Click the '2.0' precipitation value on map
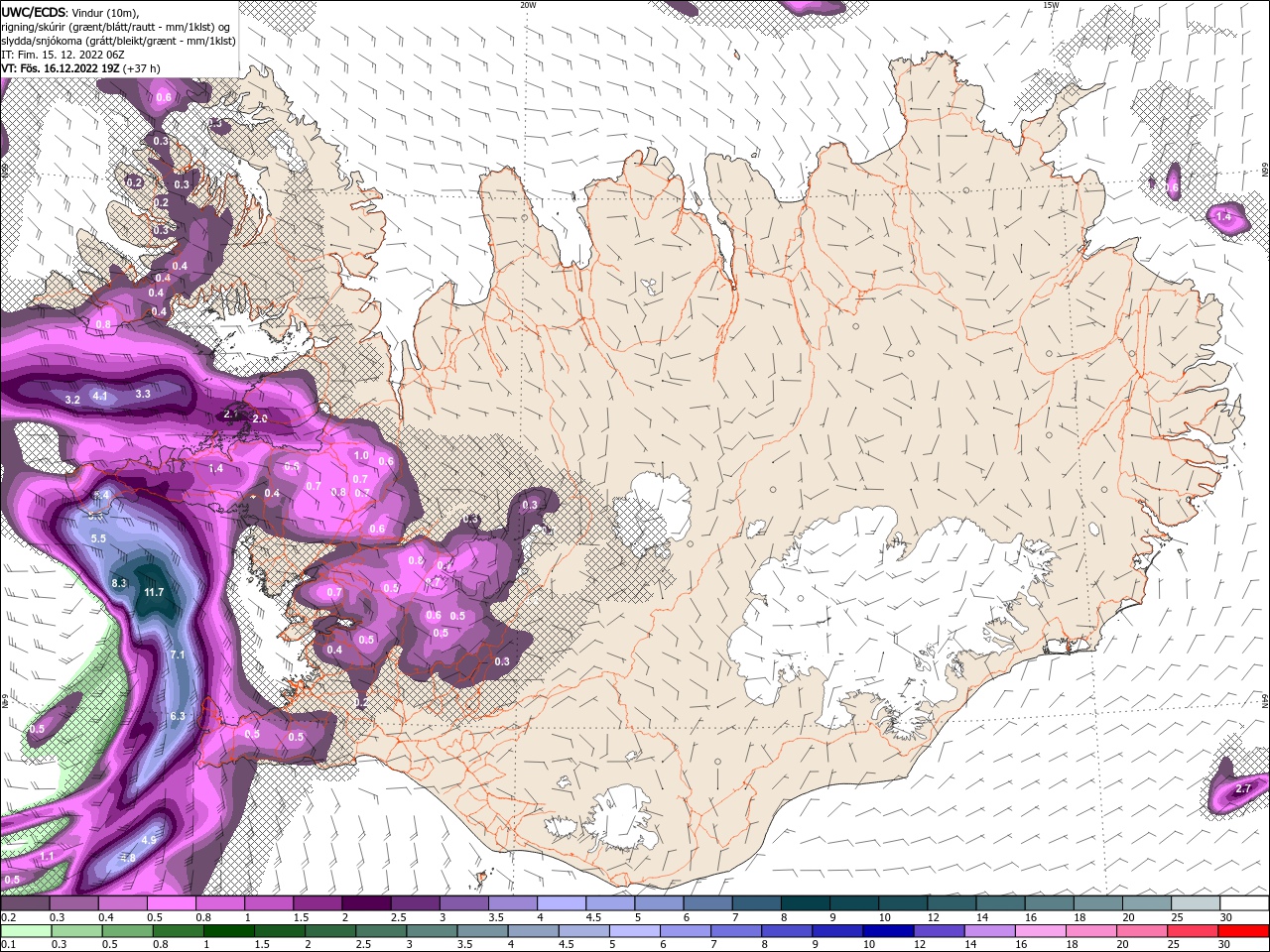The height and width of the screenshot is (952, 1270). (260, 418)
